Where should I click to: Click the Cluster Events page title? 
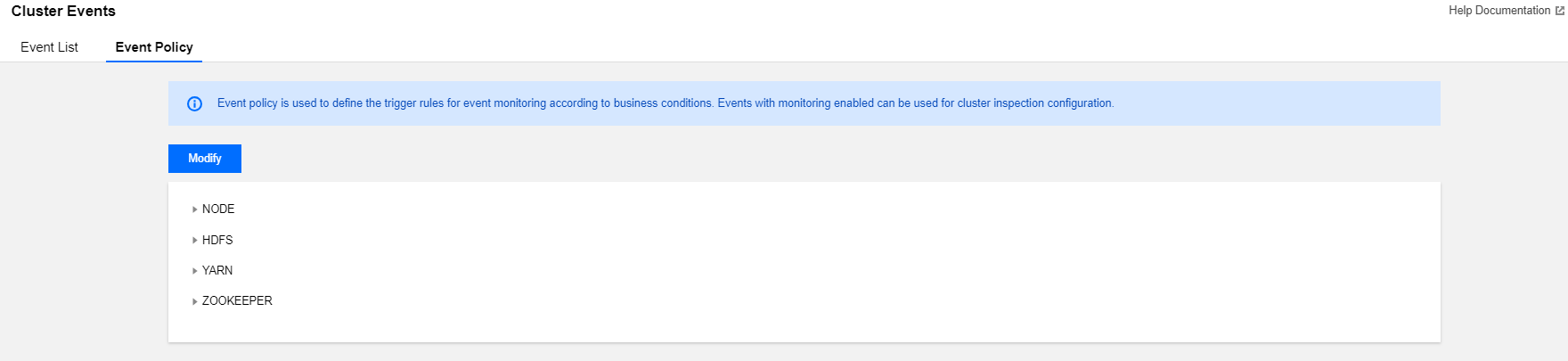(63, 12)
